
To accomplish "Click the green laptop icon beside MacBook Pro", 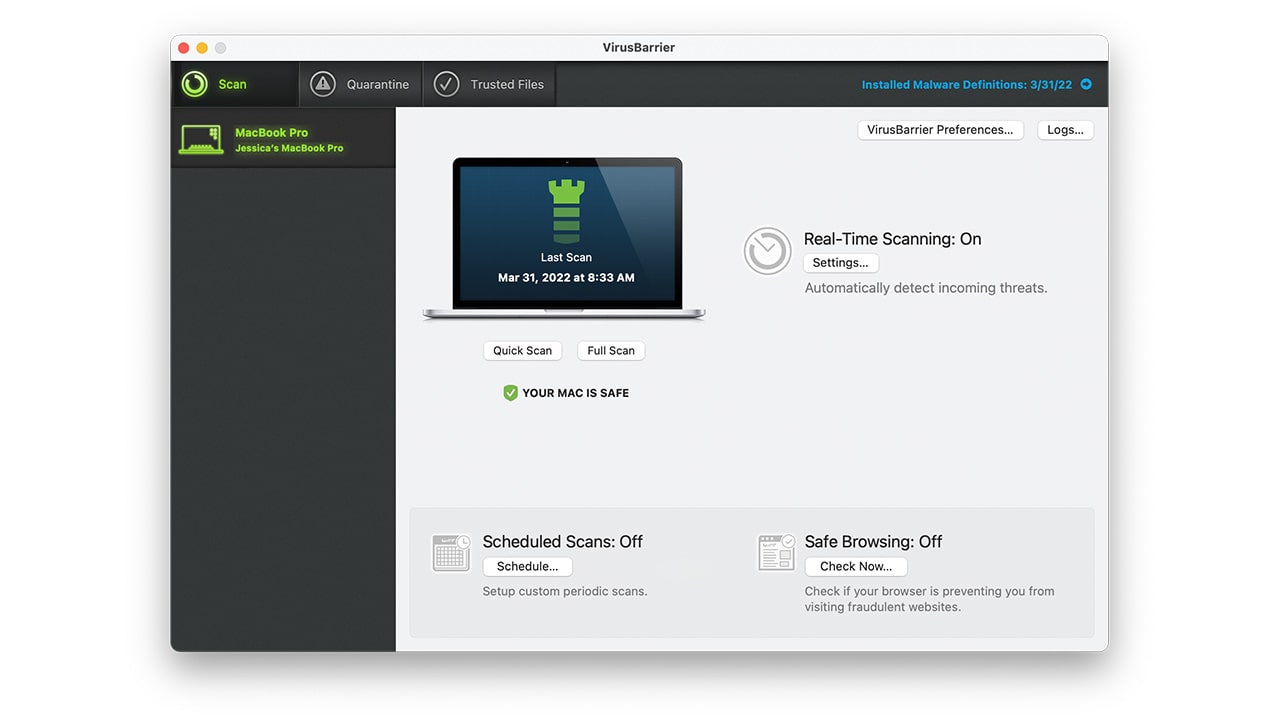I will coord(201,139).
